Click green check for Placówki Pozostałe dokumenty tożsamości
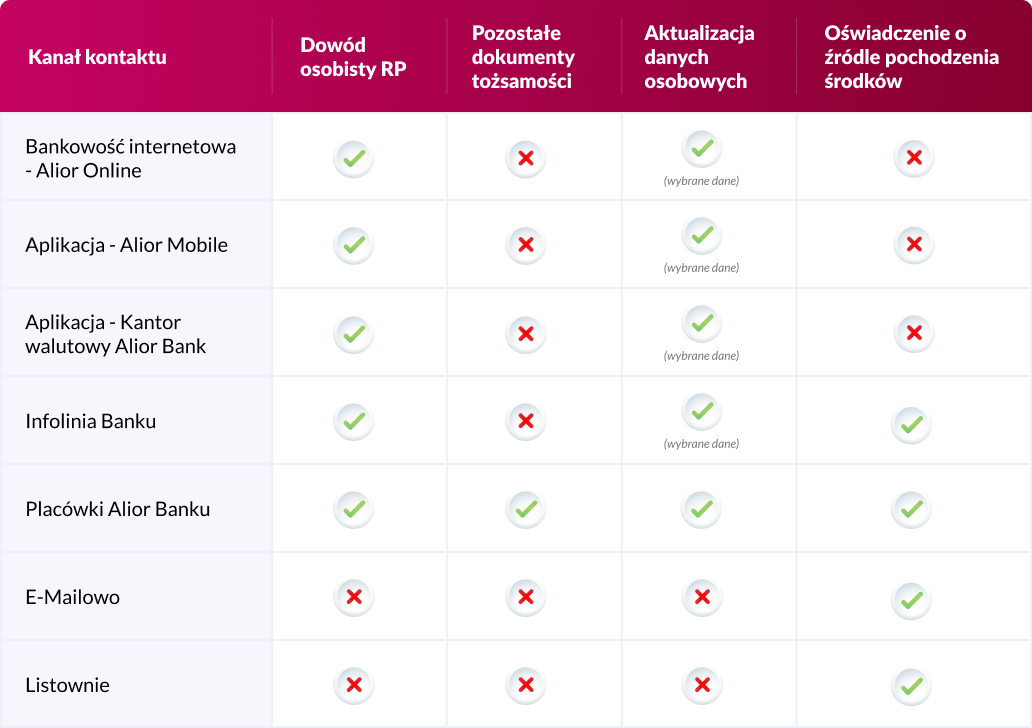 [x=526, y=509]
